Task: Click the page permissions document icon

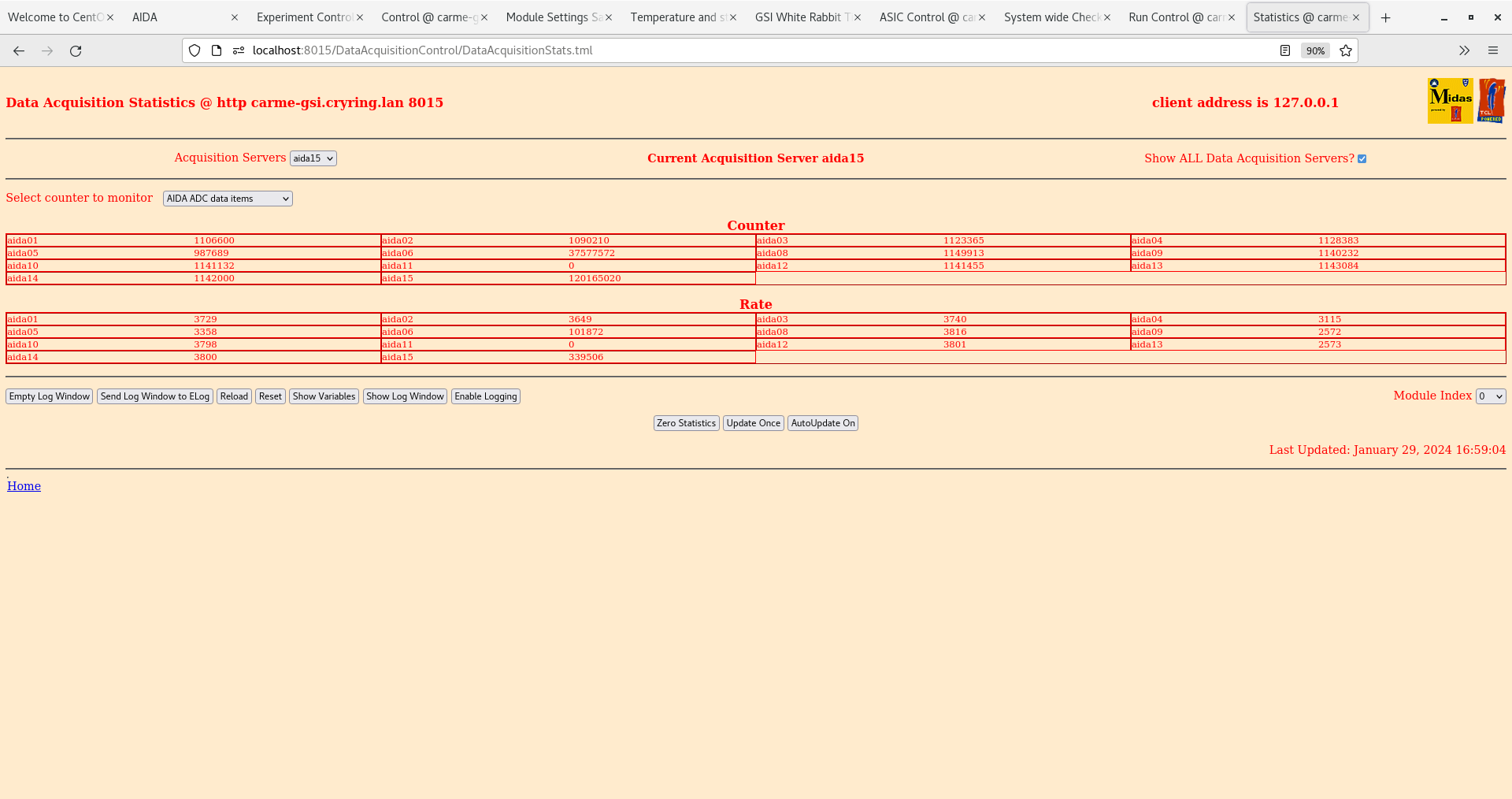Action: pos(216,50)
